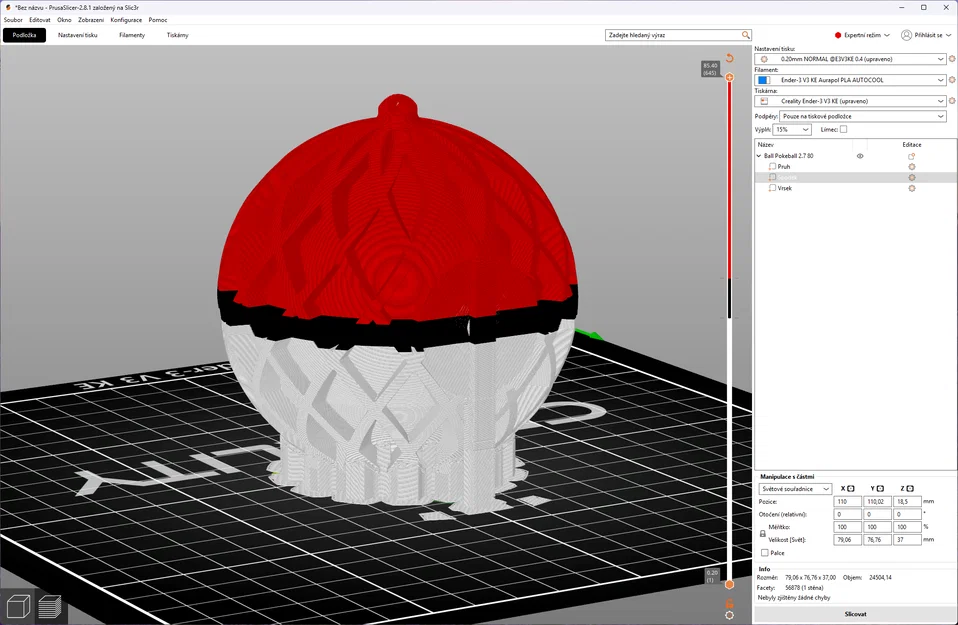Open the Soubor menu
This screenshot has height=625, width=958.
click(x=13, y=20)
